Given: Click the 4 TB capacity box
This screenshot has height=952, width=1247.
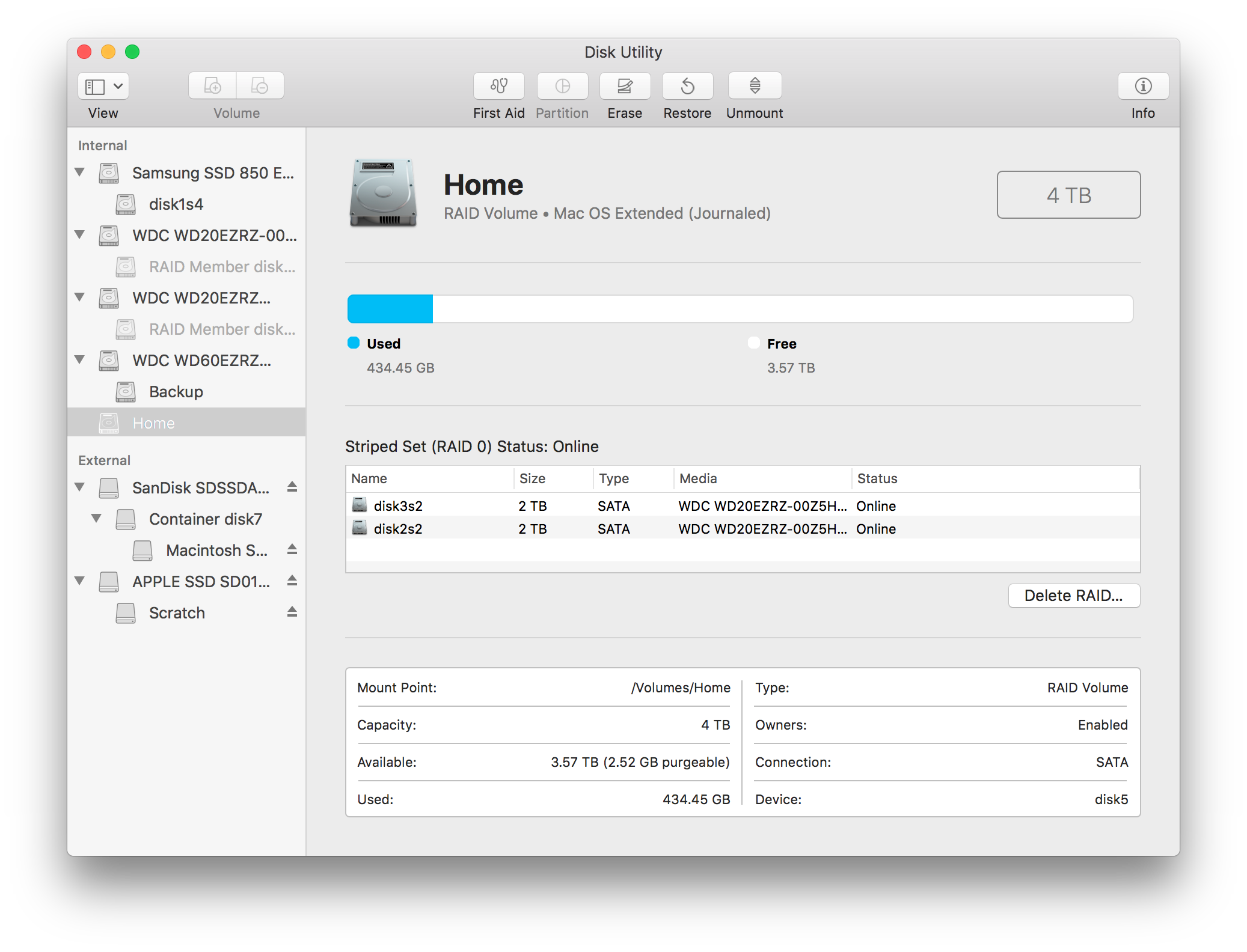Looking at the screenshot, I should click(x=1068, y=195).
